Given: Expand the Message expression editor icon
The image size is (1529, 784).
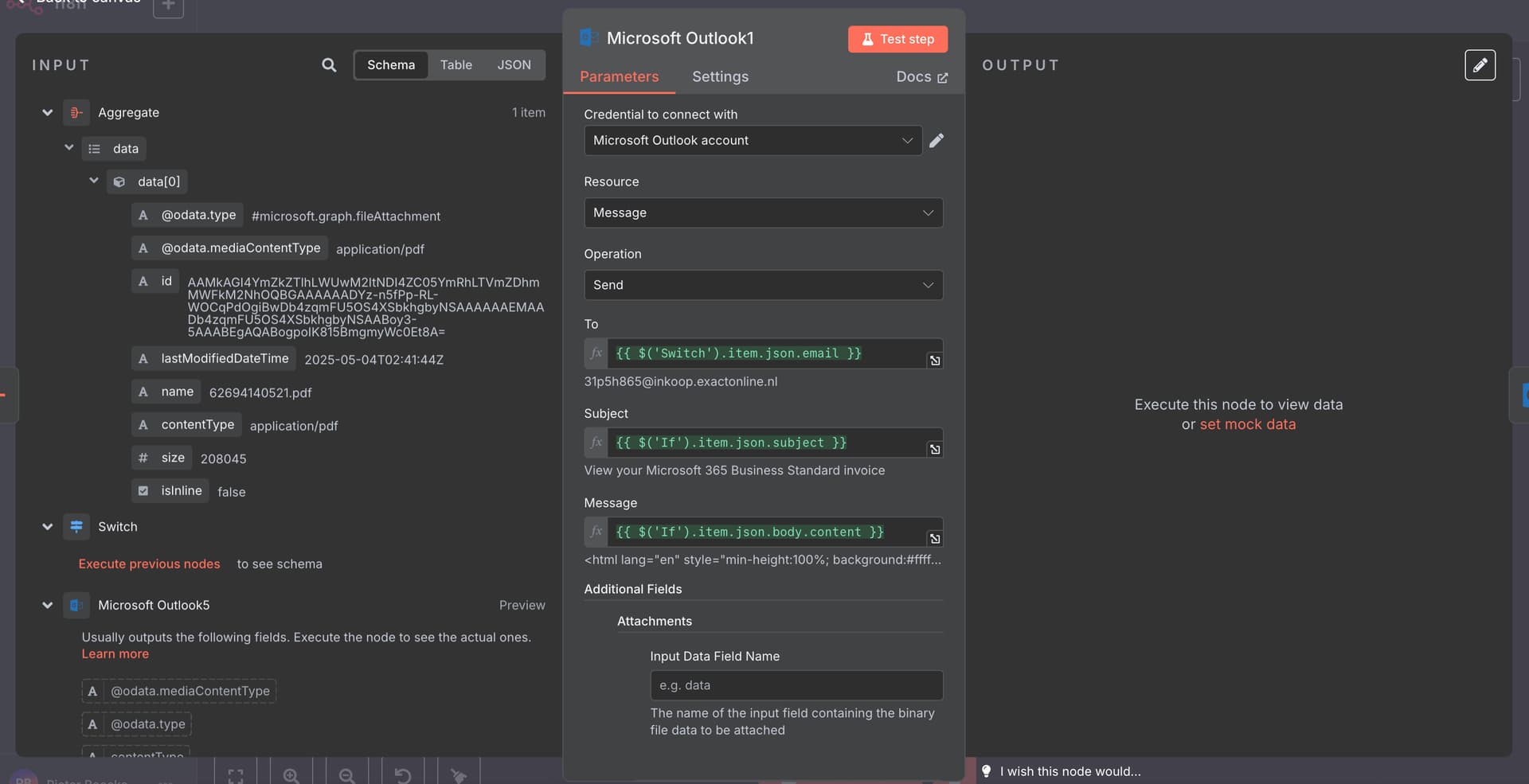Looking at the screenshot, I should (935, 539).
